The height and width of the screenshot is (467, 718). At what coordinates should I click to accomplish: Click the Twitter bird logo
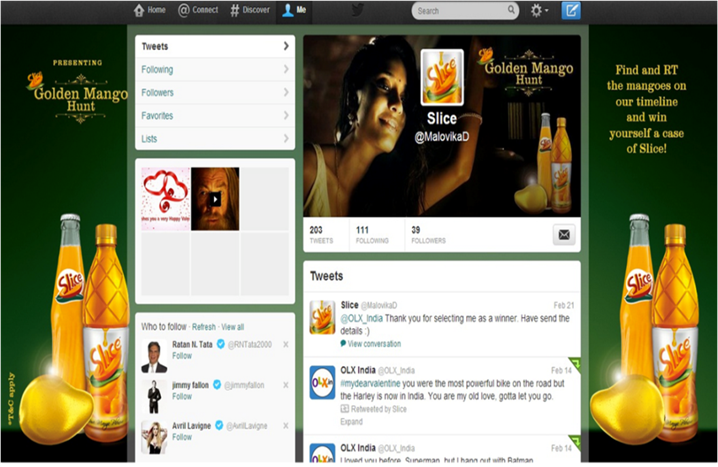pos(357,10)
